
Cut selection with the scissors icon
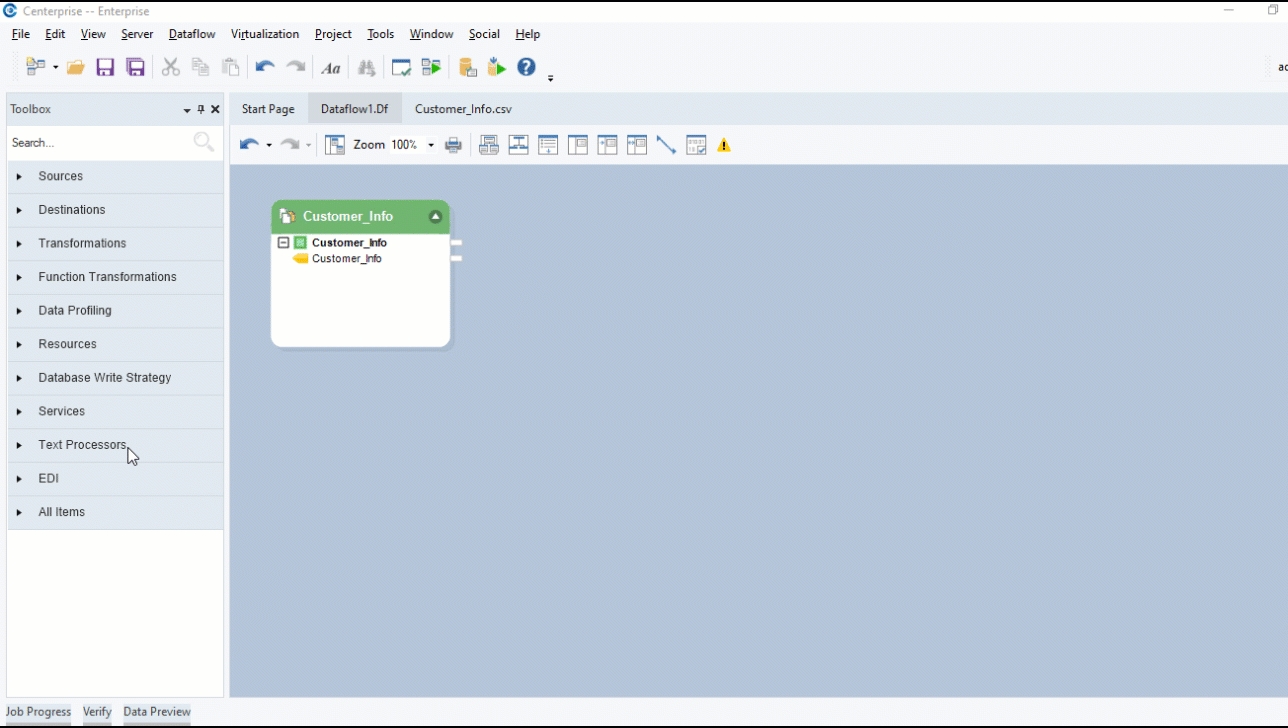(171, 68)
